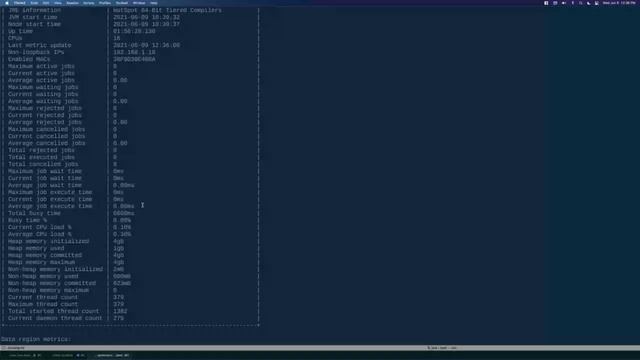Viewport: 640px width, 360px height.
Task: Click the date and time in menu bar
Action: coord(619,3)
